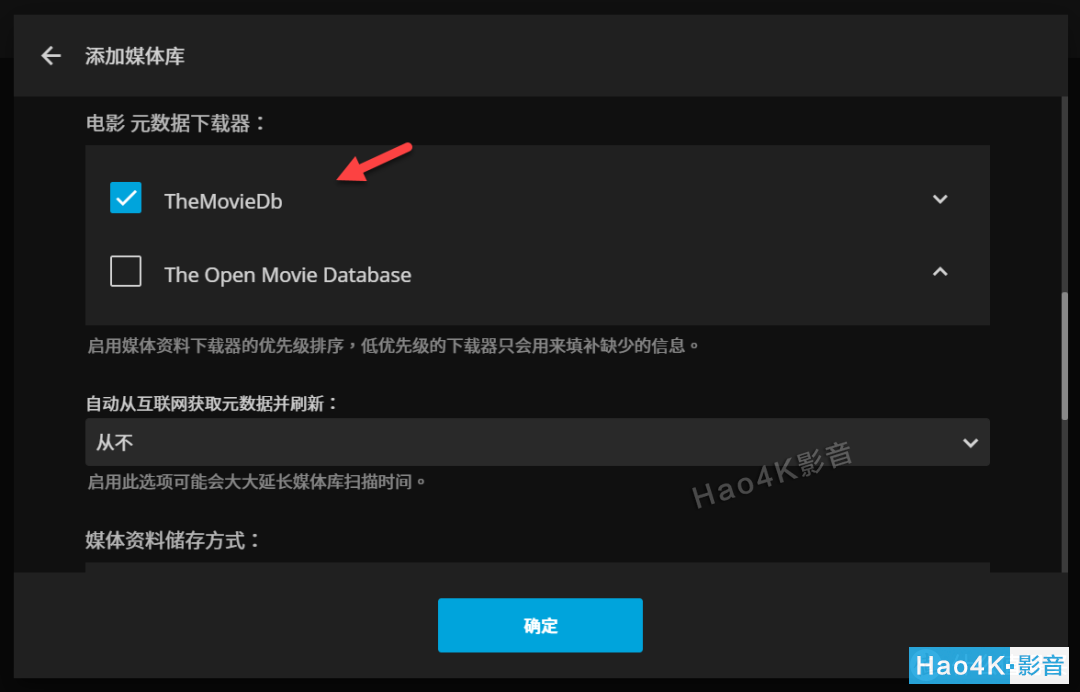Image resolution: width=1080 pixels, height=692 pixels.
Task: Select the TheMovieDb label text
Action: tap(223, 201)
